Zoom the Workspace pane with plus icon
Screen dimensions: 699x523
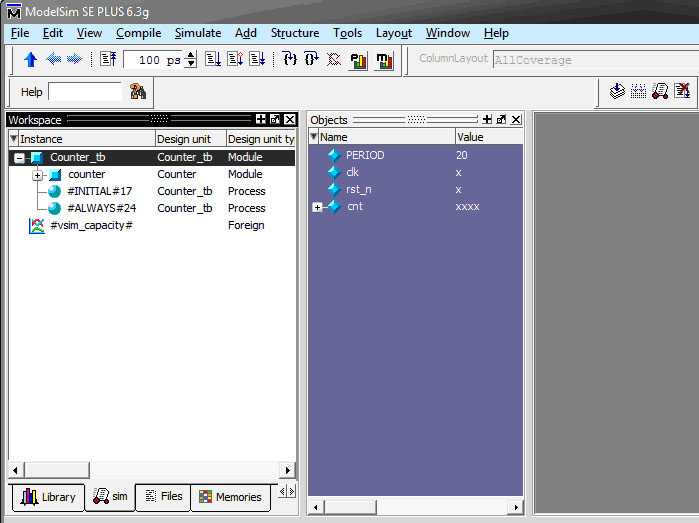coord(261,119)
